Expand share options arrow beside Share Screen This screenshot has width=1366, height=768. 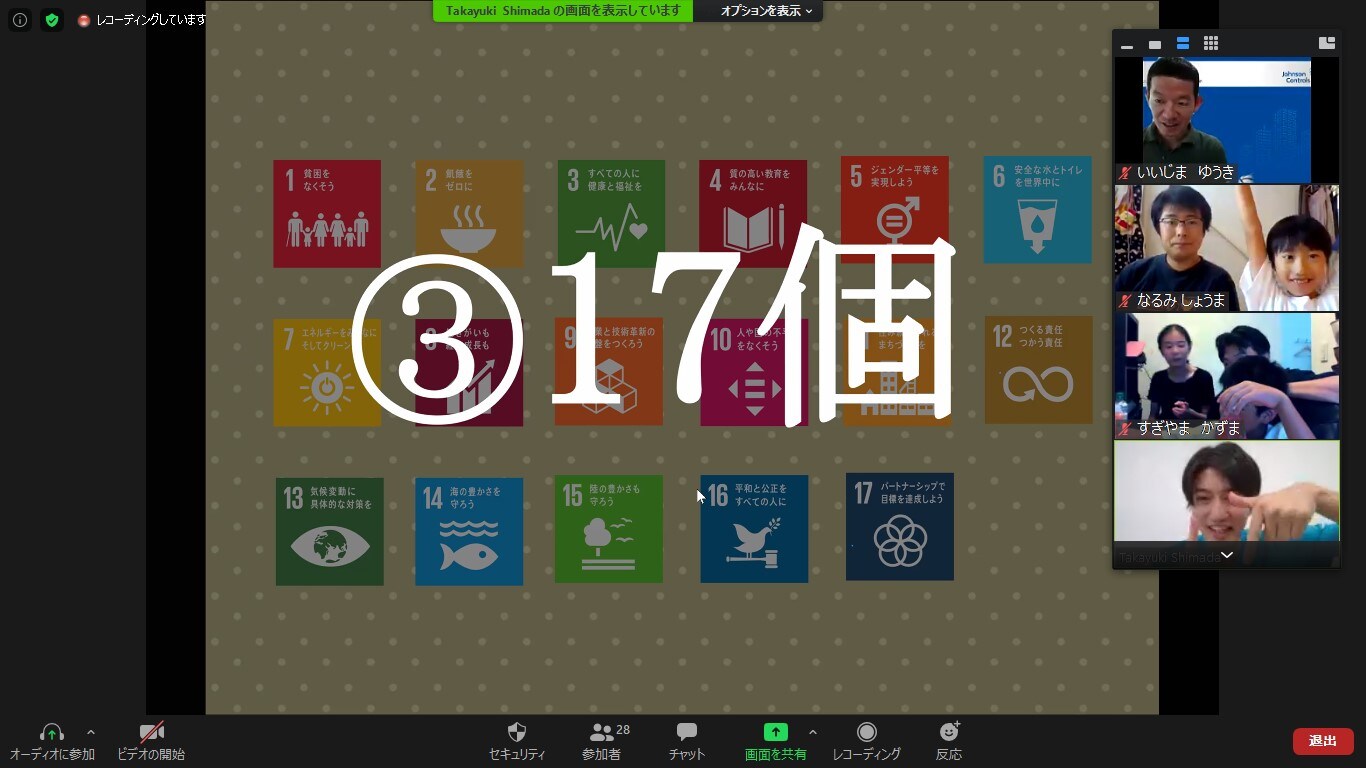point(812,732)
